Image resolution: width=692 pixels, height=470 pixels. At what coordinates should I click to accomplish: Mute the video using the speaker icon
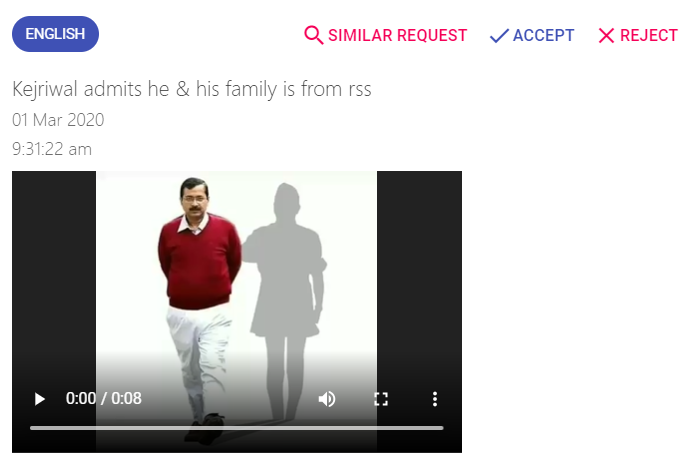[327, 399]
